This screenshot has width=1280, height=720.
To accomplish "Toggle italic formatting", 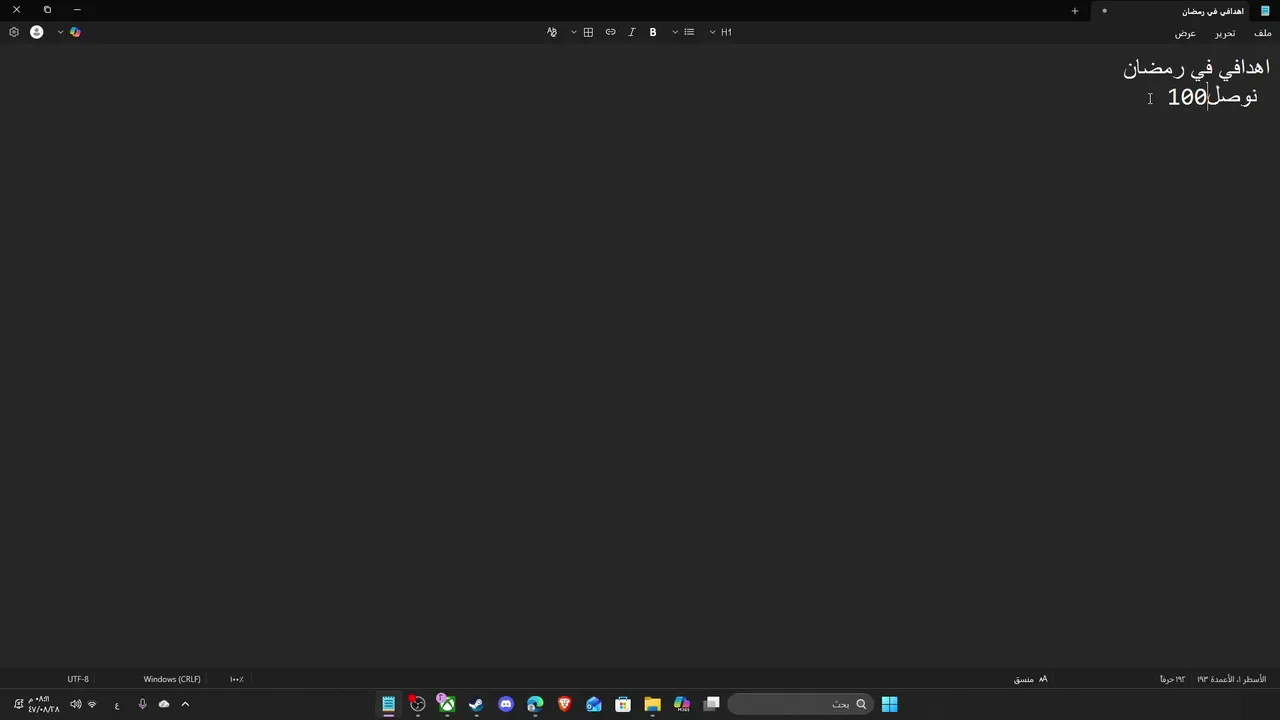I will pyautogui.click(x=631, y=32).
